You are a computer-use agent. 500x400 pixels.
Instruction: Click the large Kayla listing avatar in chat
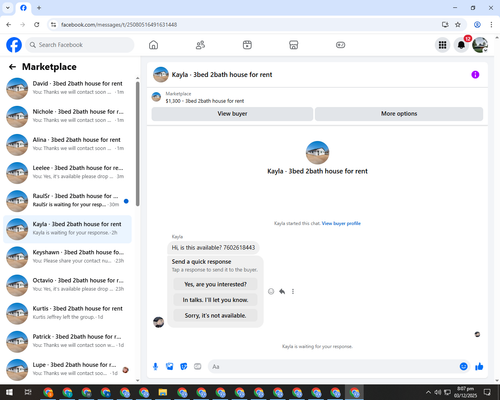point(317,153)
